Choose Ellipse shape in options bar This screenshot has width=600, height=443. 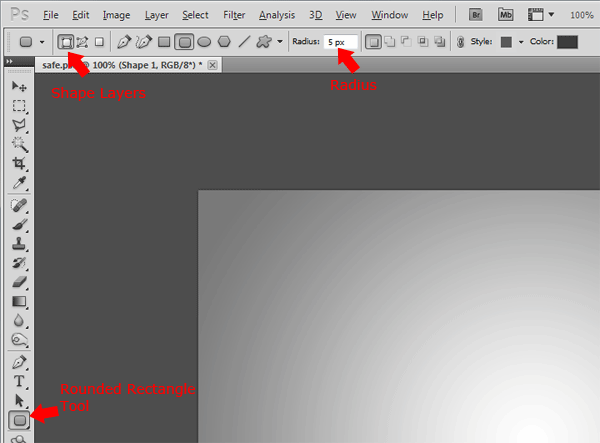coord(204,41)
